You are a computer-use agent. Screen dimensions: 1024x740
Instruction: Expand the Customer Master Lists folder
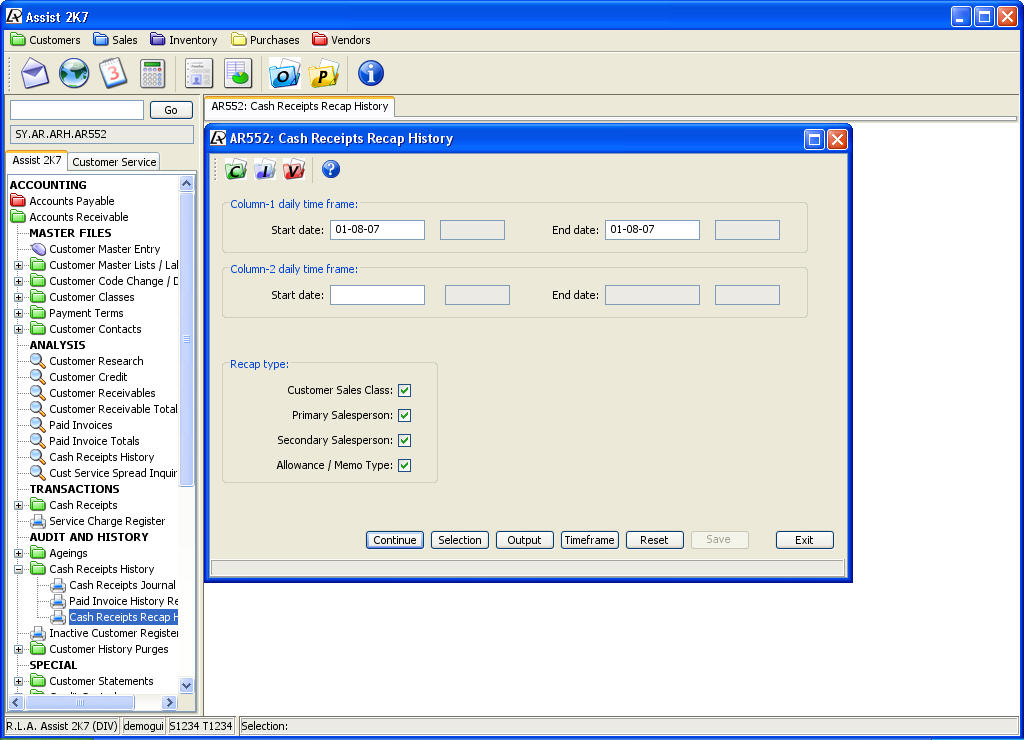click(x=18, y=265)
